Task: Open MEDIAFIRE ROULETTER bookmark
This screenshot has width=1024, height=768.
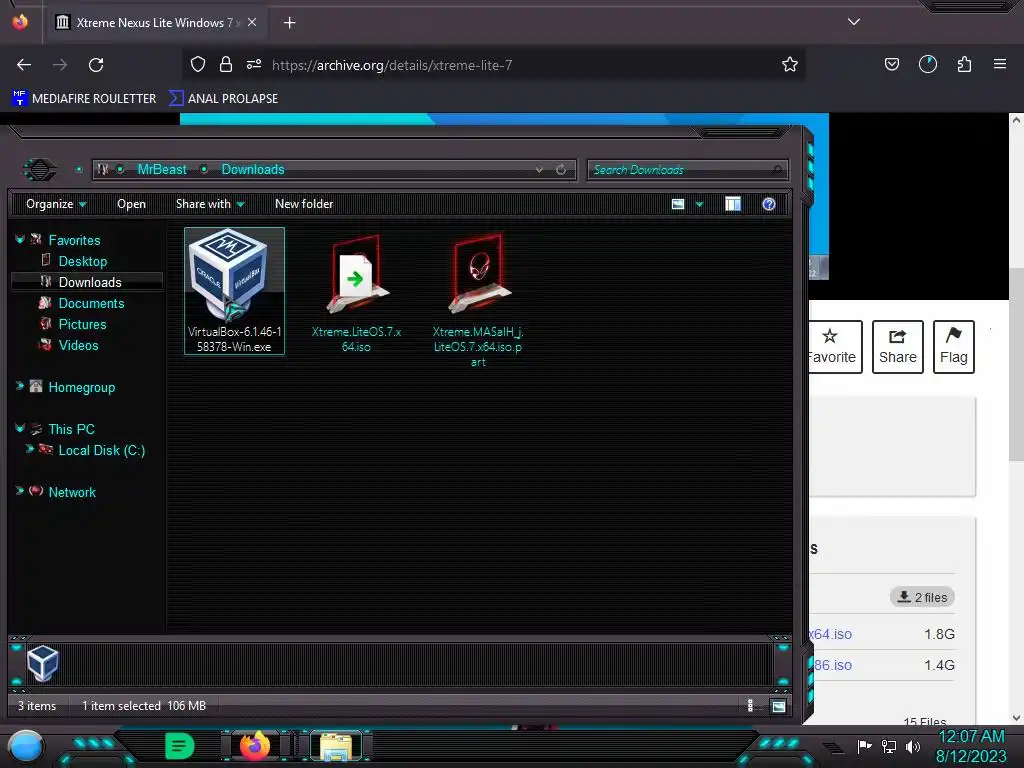Action: [84, 99]
